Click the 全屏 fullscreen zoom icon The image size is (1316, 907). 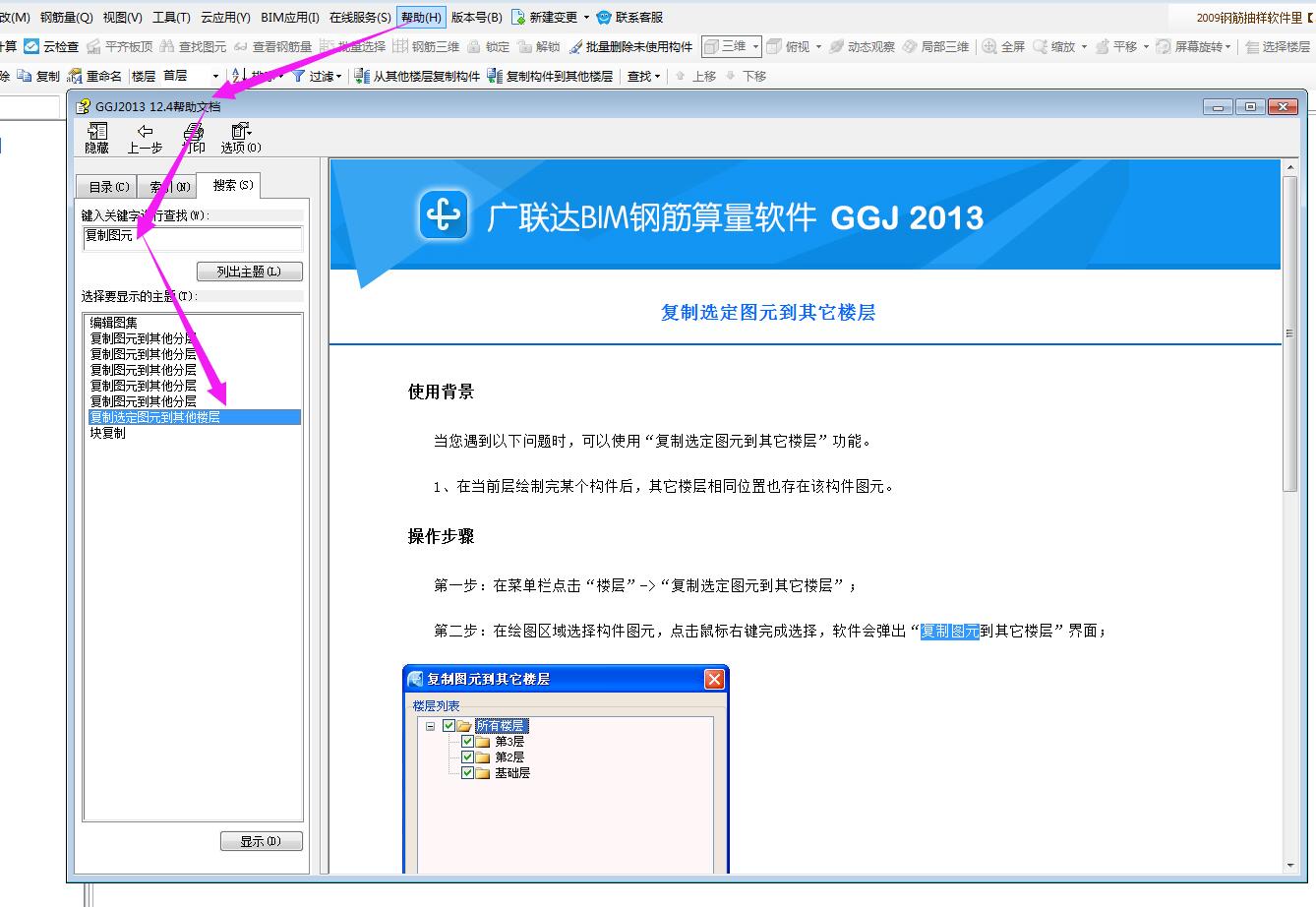click(989, 46)
